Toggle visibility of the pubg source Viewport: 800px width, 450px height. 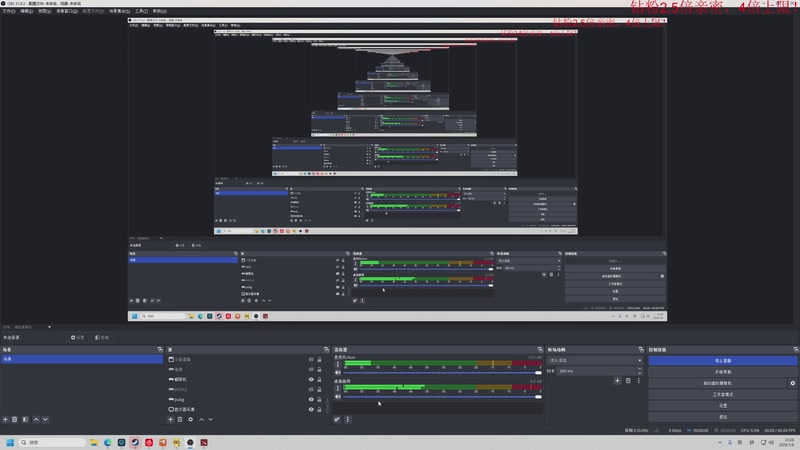point(311,399)
